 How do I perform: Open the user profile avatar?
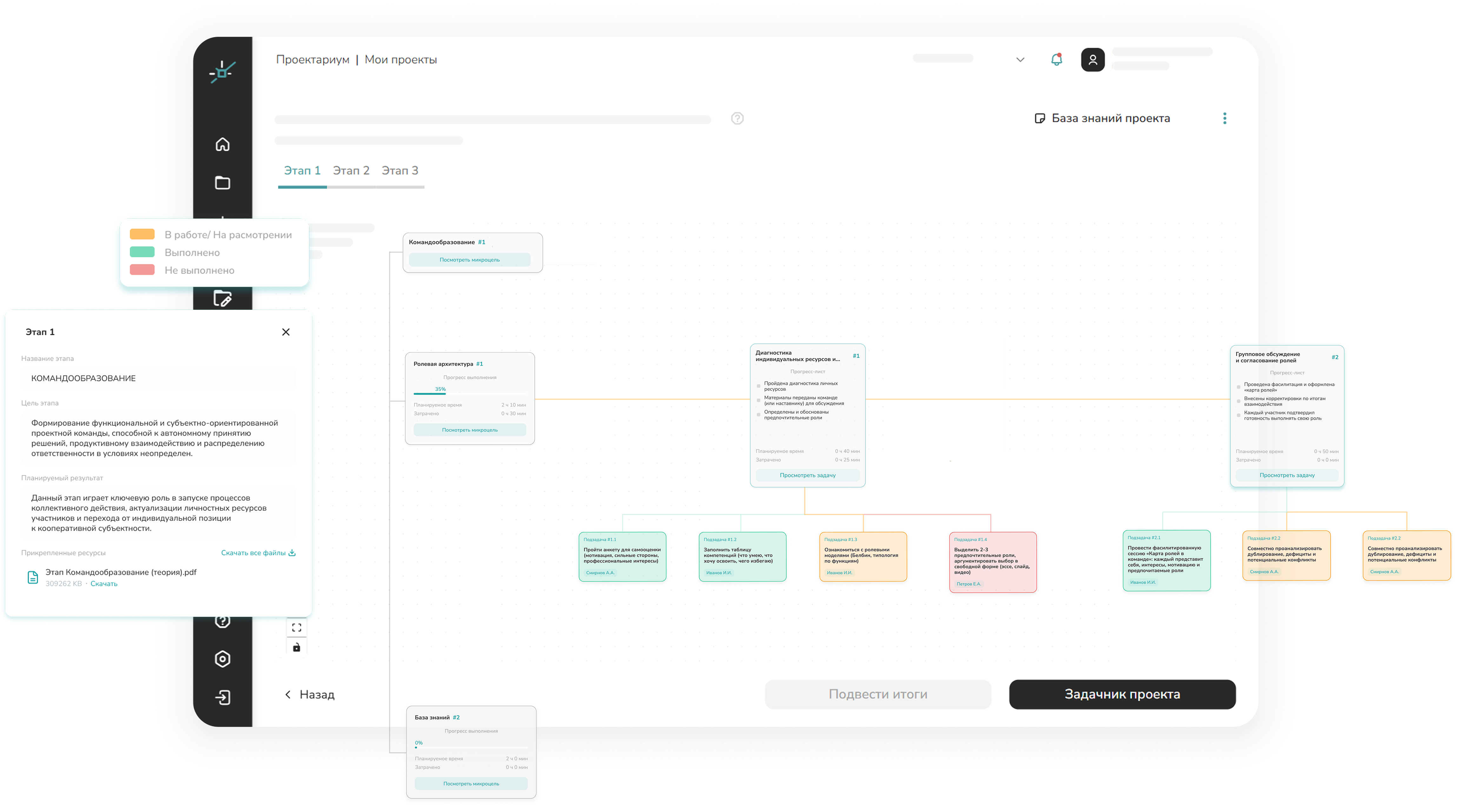(1092, 60)
